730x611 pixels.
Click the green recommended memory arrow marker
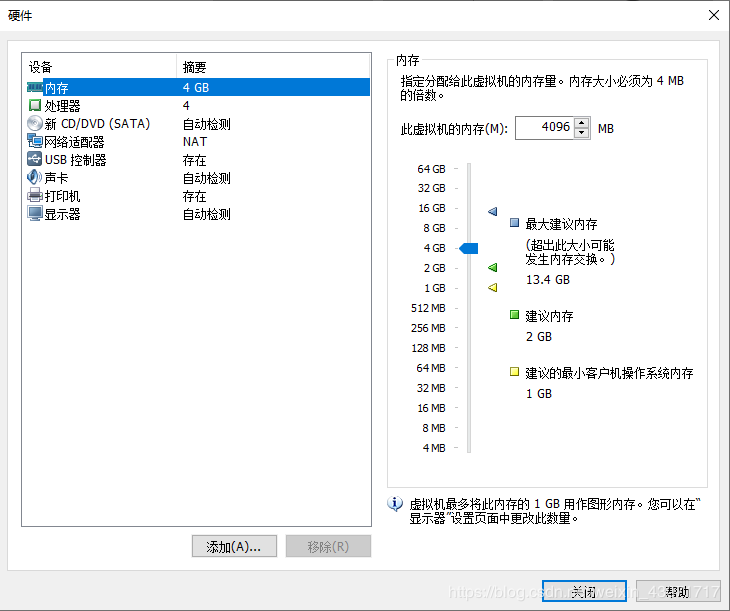[x=492, y=268]
